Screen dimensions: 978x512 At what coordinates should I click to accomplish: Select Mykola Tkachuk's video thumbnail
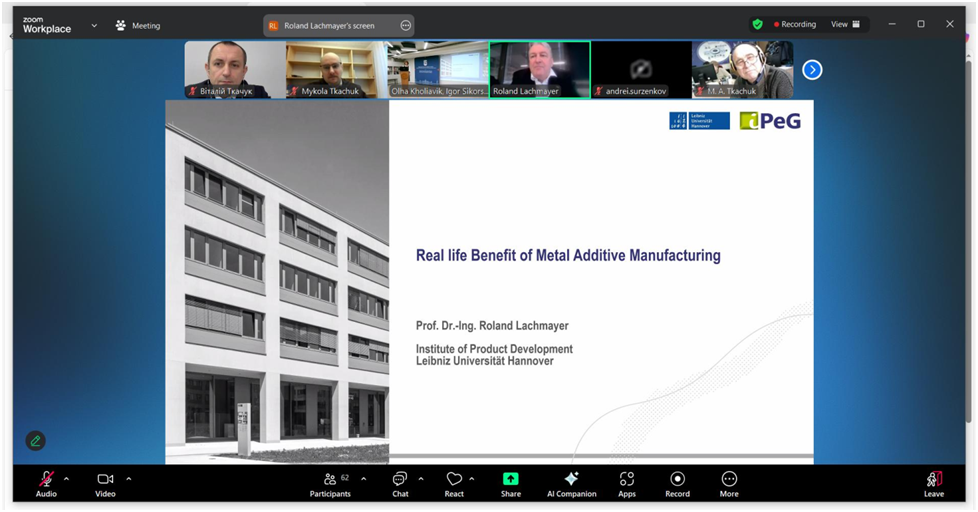335,69
